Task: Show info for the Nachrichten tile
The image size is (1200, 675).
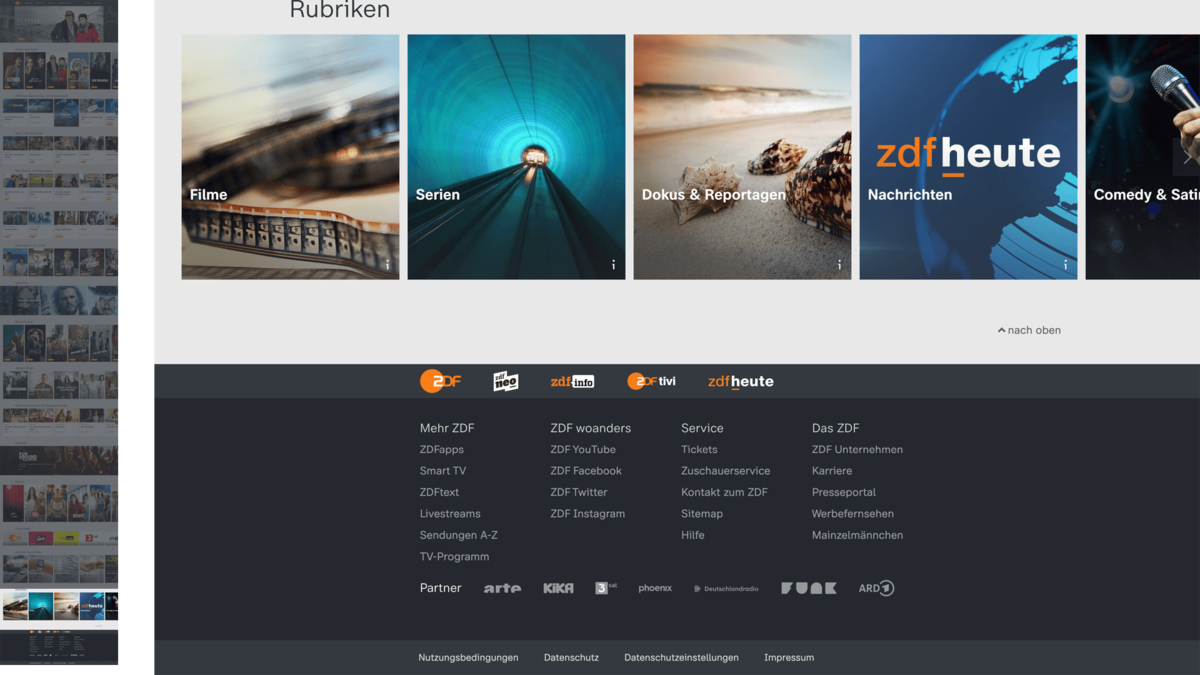Action: [x=1065, y=266]
